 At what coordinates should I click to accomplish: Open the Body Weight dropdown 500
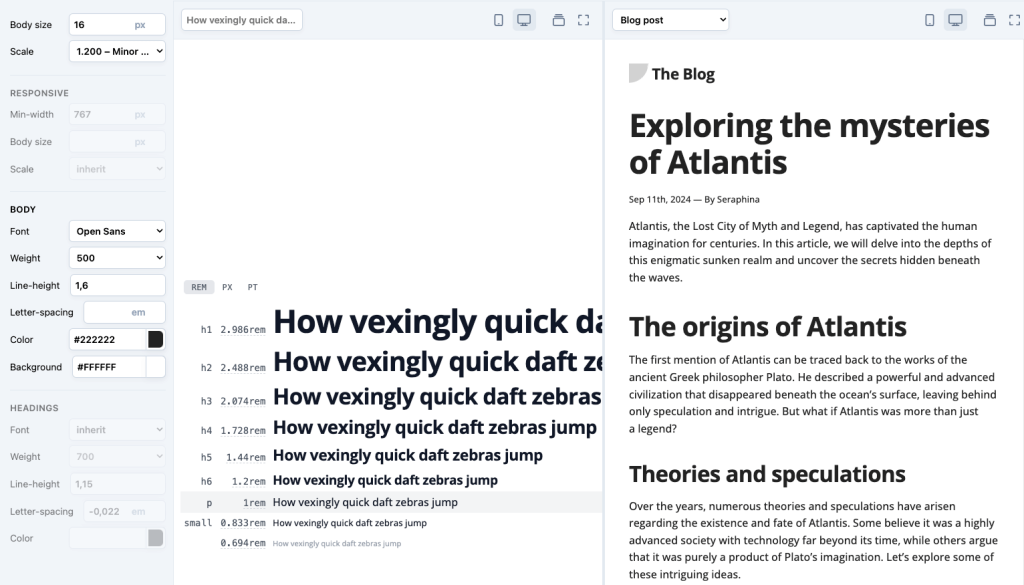tap(117, 258)
